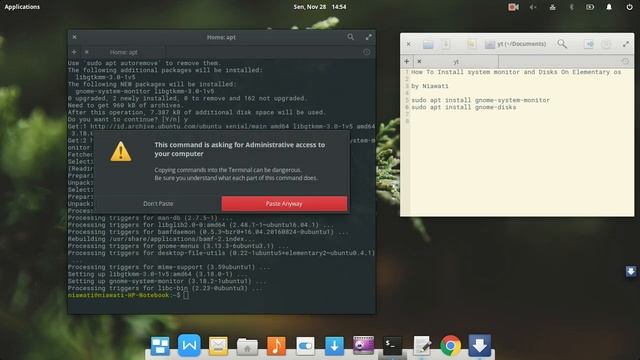Screen dimensions: 640x360
Task: Open the find magnifier in text editor
Action: click(562, 44)
